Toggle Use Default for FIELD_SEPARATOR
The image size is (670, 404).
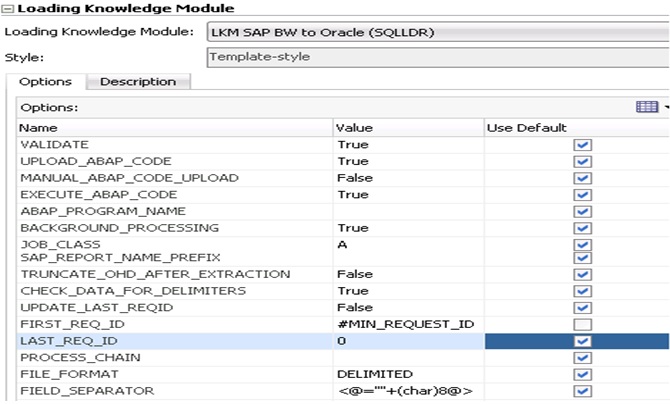[x=582, y=391]
